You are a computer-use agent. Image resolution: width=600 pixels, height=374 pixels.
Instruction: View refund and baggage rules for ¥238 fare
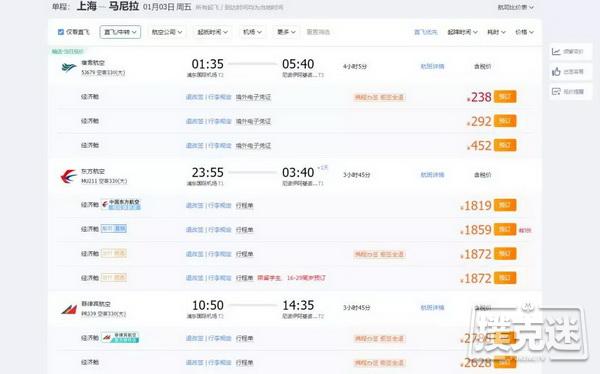click(209, 97)
